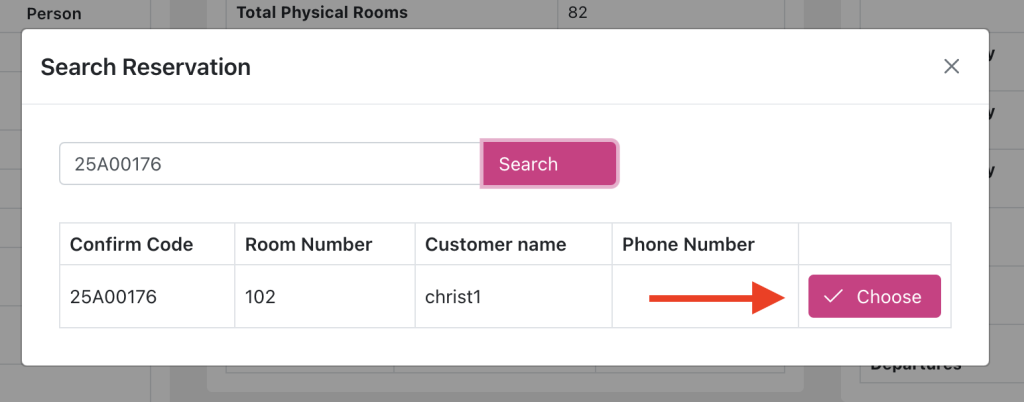Click the 82 rooms value
Screen dimensions: 1024x402
(x=577, y=13)
